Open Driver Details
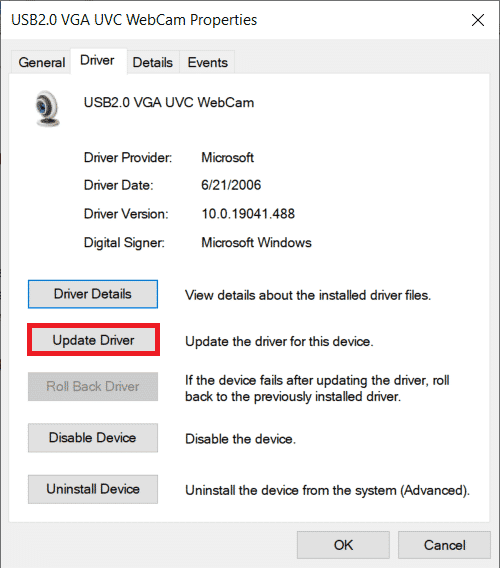Viewport: 500px width, 568px height. 93,294
